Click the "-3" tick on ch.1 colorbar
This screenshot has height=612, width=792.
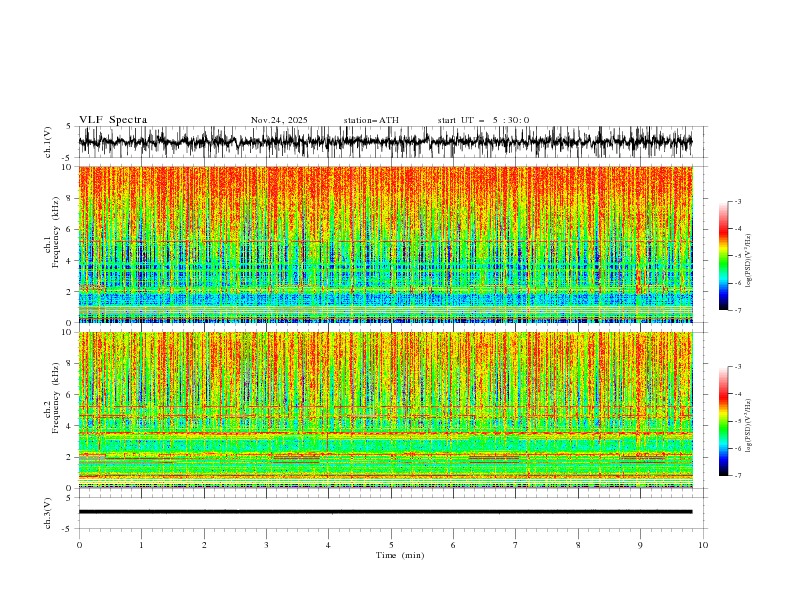coord(737,201)
